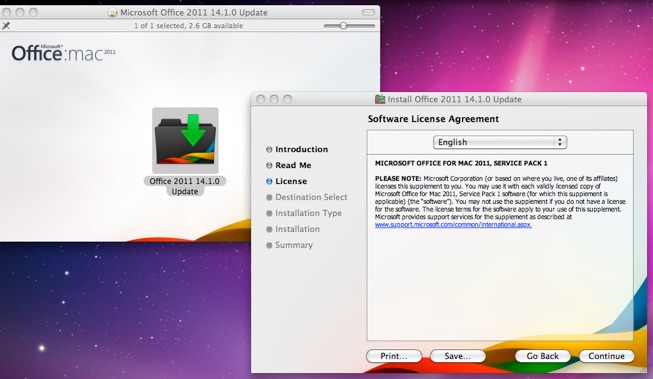Image resolution: width=653 pixels, height=379 pixels.
Task: Close the Microsoft Office 2011 14.1.0 Update Finder window
Action: point(6,12)
